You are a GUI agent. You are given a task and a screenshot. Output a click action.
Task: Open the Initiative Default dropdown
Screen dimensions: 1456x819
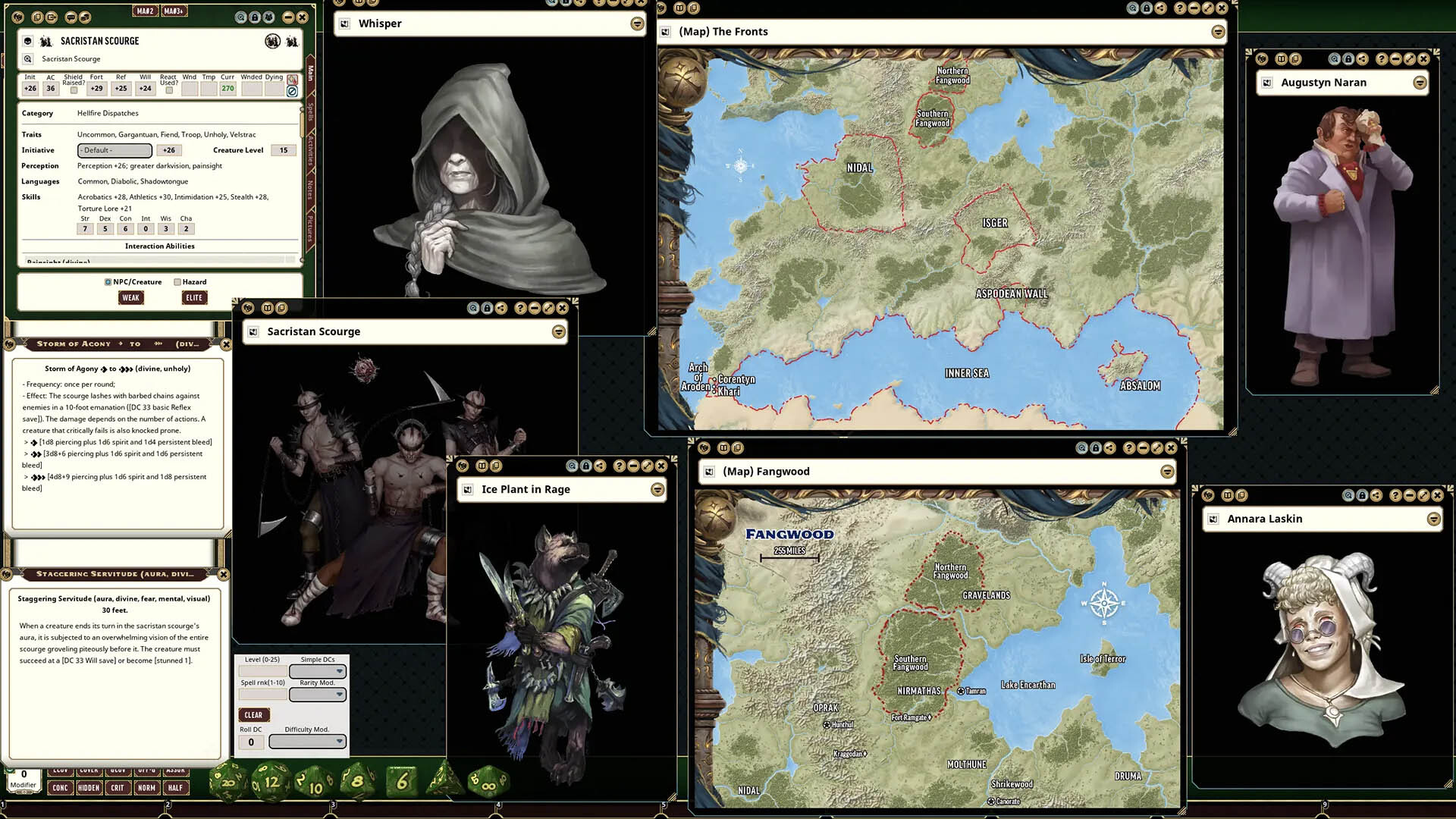pos(115,150)
